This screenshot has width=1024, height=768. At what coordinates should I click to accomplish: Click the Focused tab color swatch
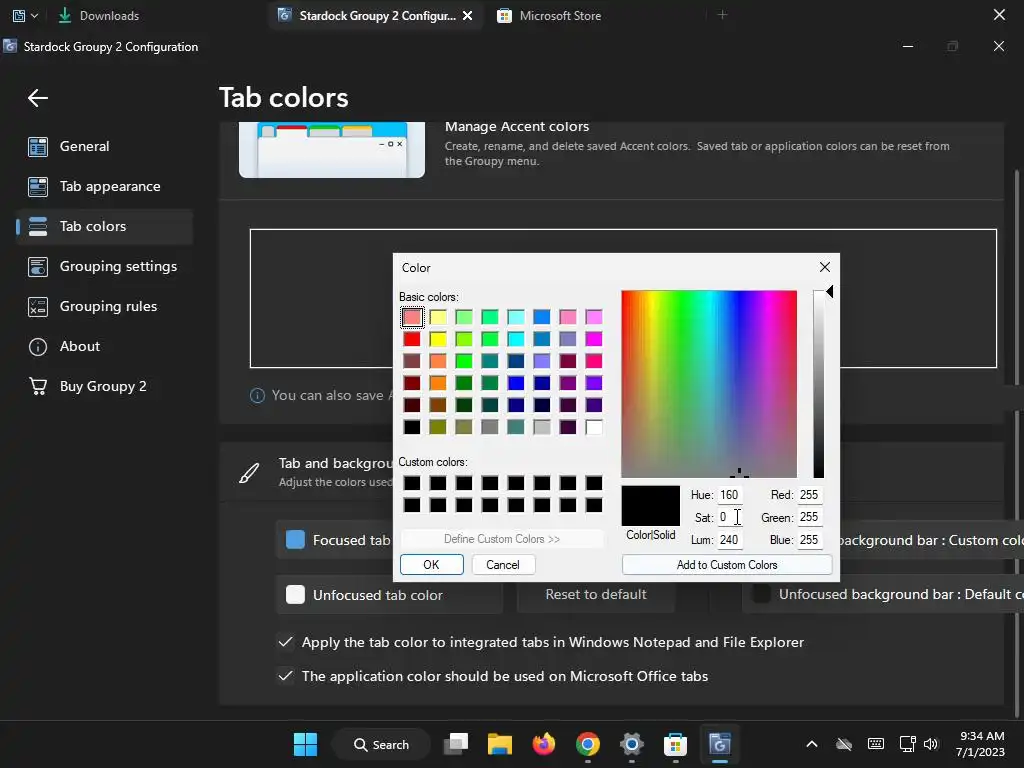[295, 539]
